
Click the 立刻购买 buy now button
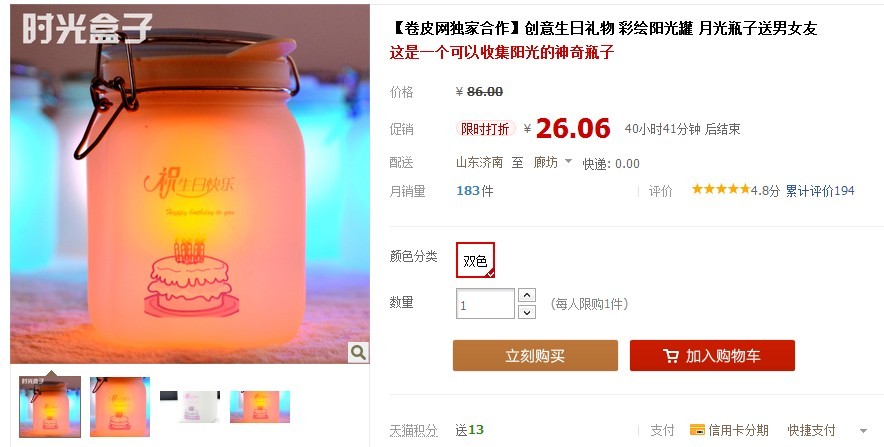535,356
